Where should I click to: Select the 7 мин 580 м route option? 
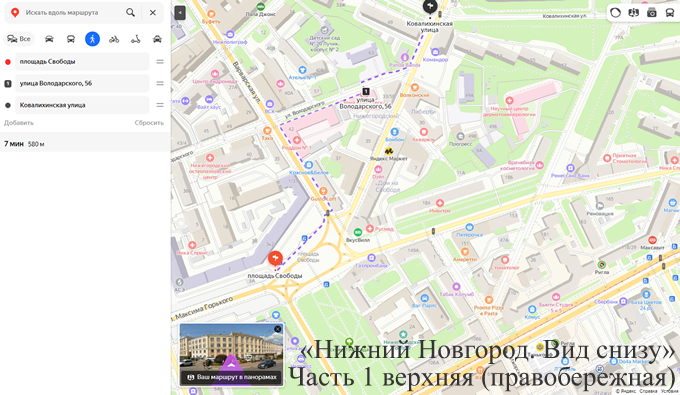(85, 144)
